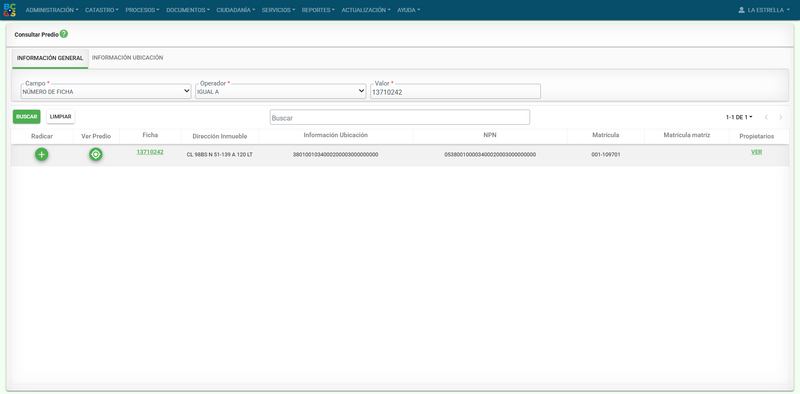This screenshot has width=800, height=394.
Task: Open the Operador dropdown showing IGUAL A
Action: coord(281,91)
